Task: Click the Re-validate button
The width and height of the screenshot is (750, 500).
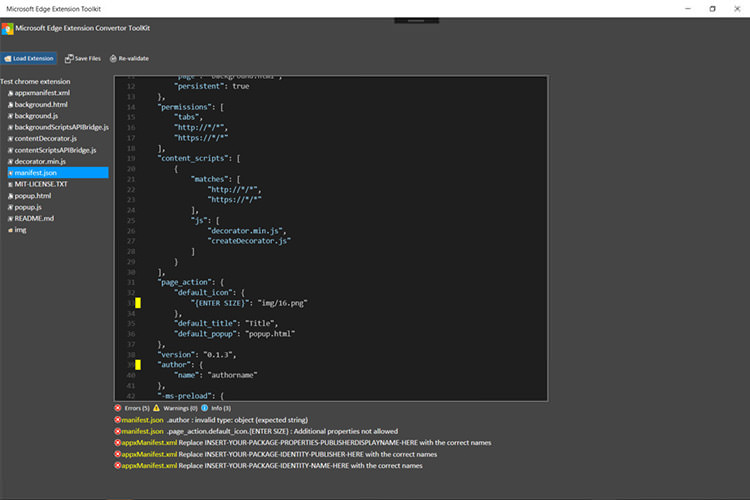Action: coord(129,58)
